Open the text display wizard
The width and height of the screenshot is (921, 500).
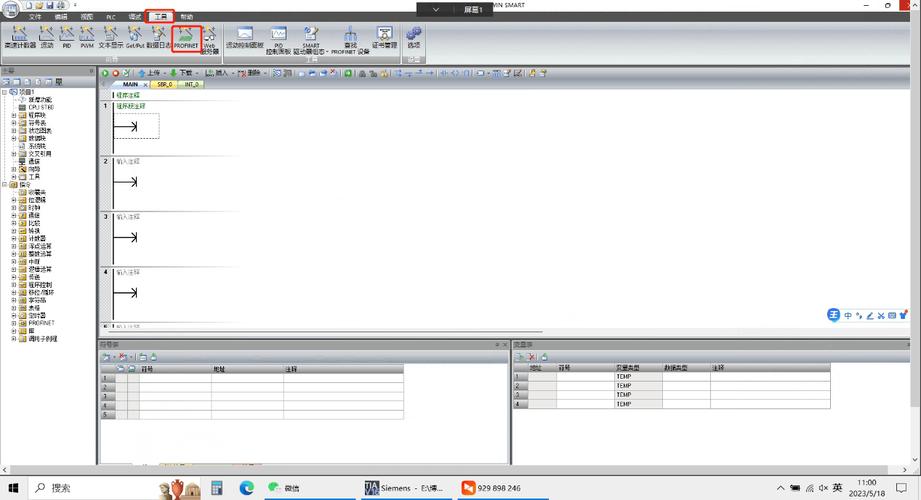click(111, 37)
